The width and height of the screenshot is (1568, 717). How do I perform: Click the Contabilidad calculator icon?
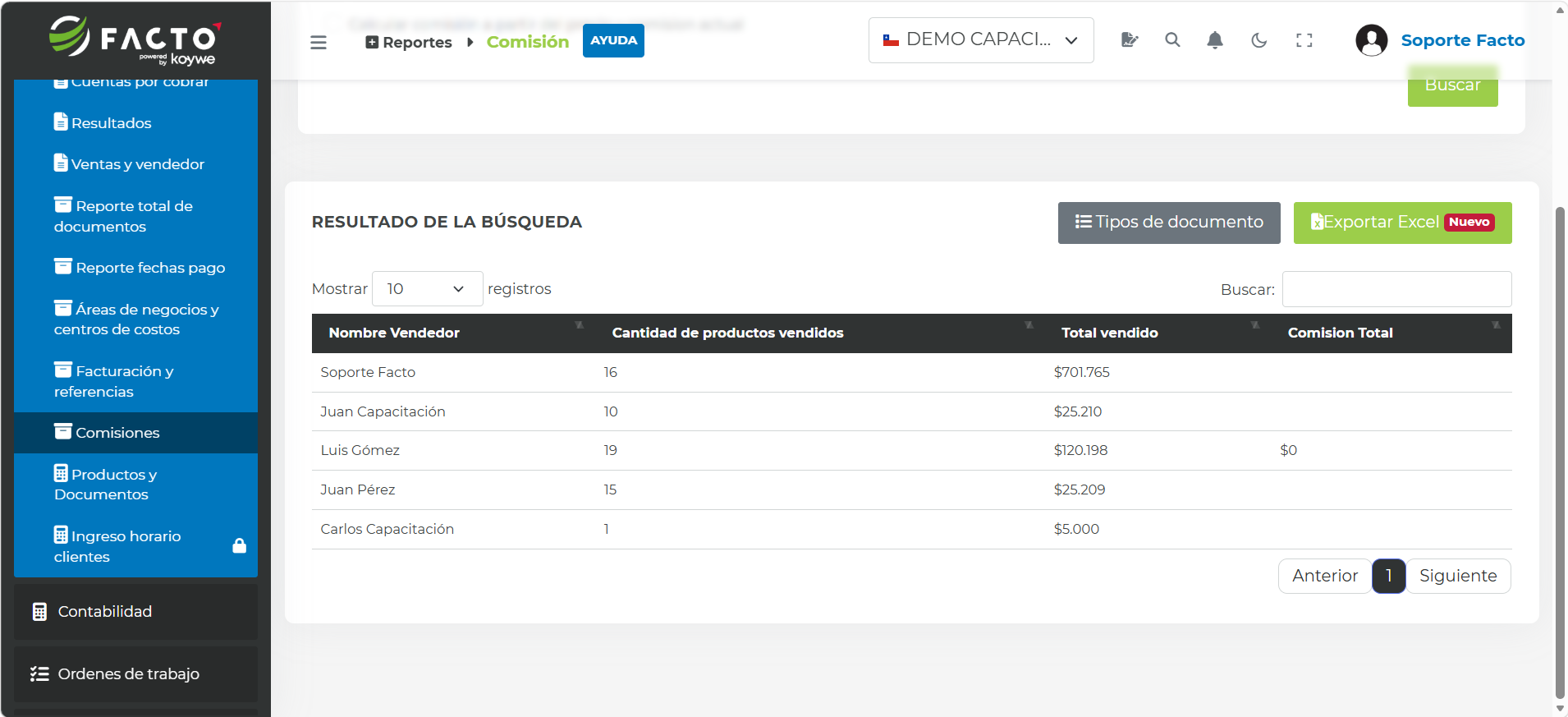click(39, 611)
